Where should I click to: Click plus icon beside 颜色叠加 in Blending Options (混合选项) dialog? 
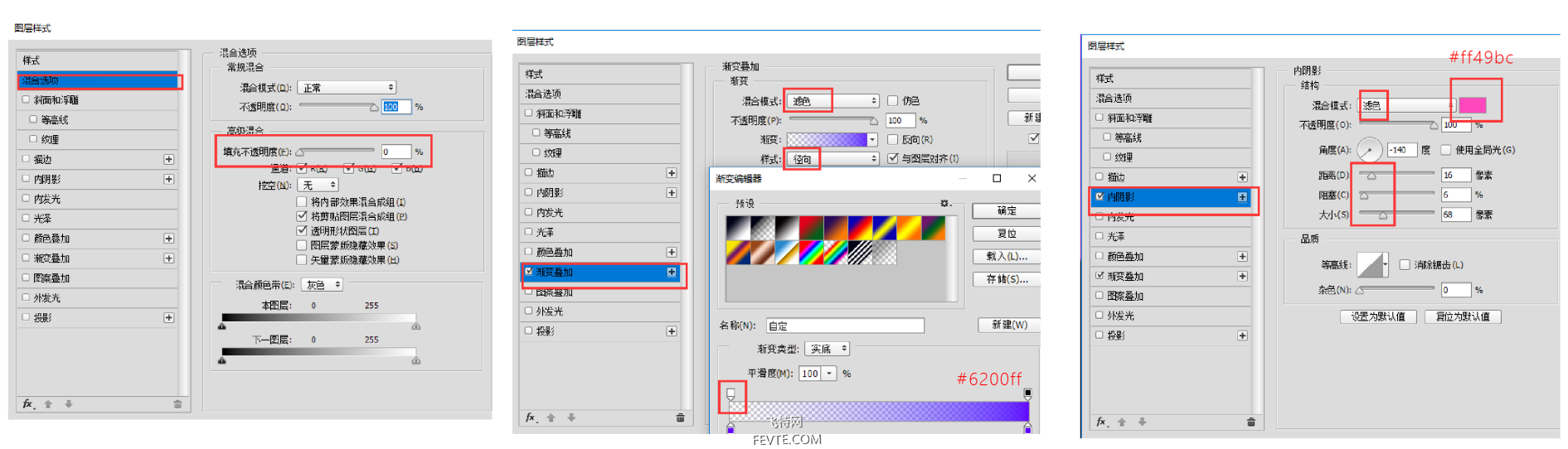point(169,239)
